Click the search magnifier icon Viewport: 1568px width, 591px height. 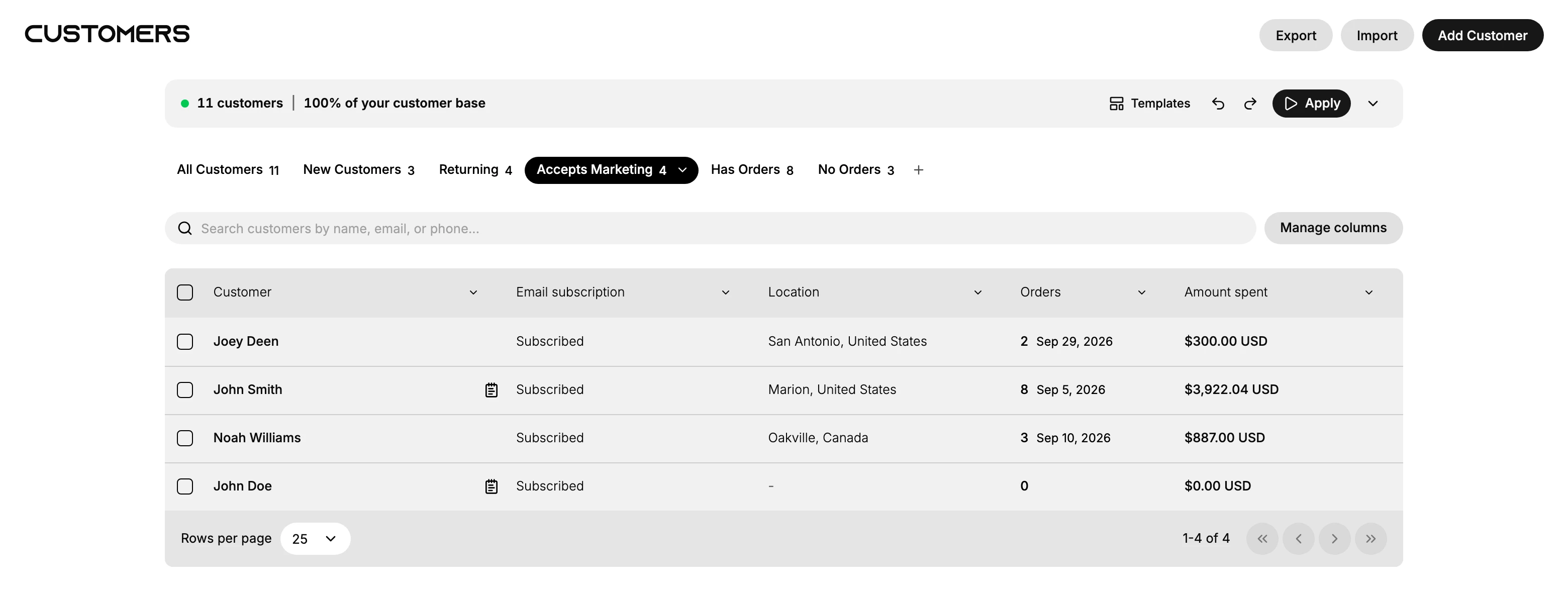[x=184, y=228]
